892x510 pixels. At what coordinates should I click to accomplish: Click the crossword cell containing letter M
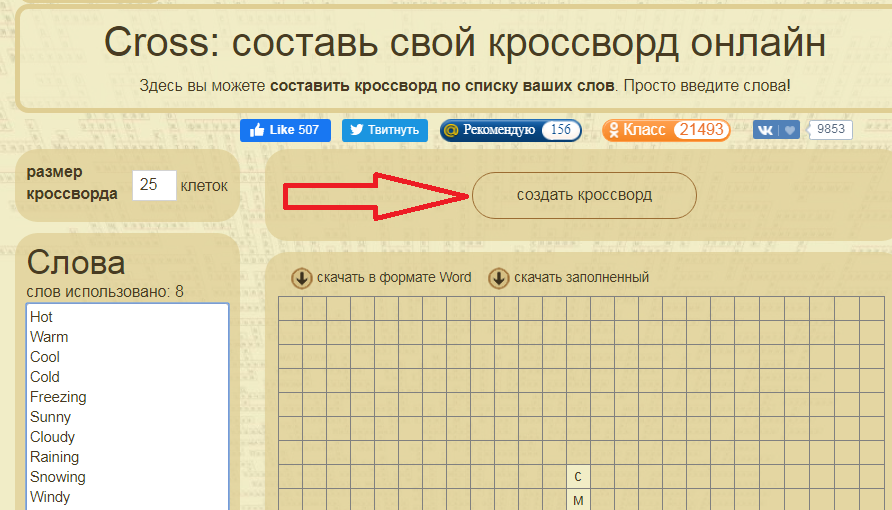(x=578, y=500)
